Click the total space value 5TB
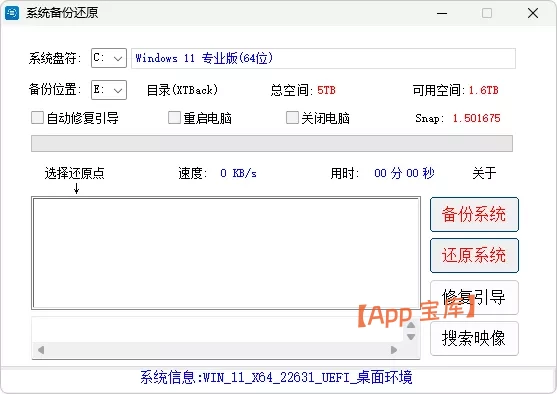 [326, 90]
